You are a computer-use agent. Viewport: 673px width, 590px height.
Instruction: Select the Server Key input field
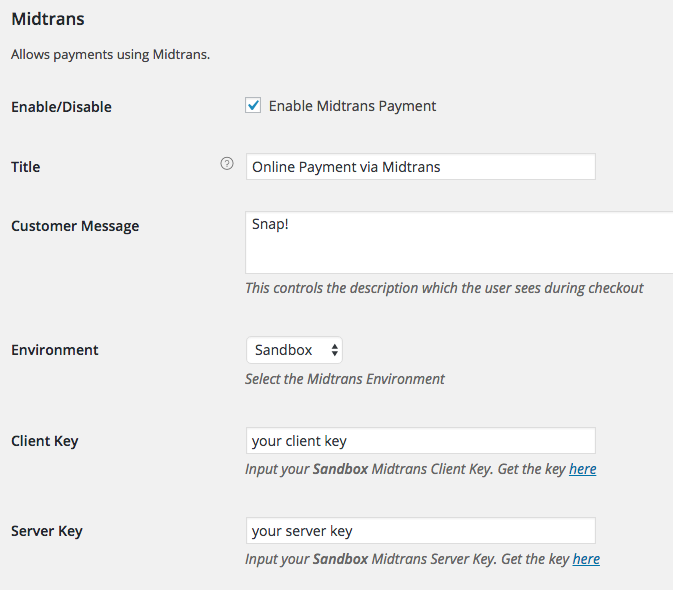tap(420, 531)
